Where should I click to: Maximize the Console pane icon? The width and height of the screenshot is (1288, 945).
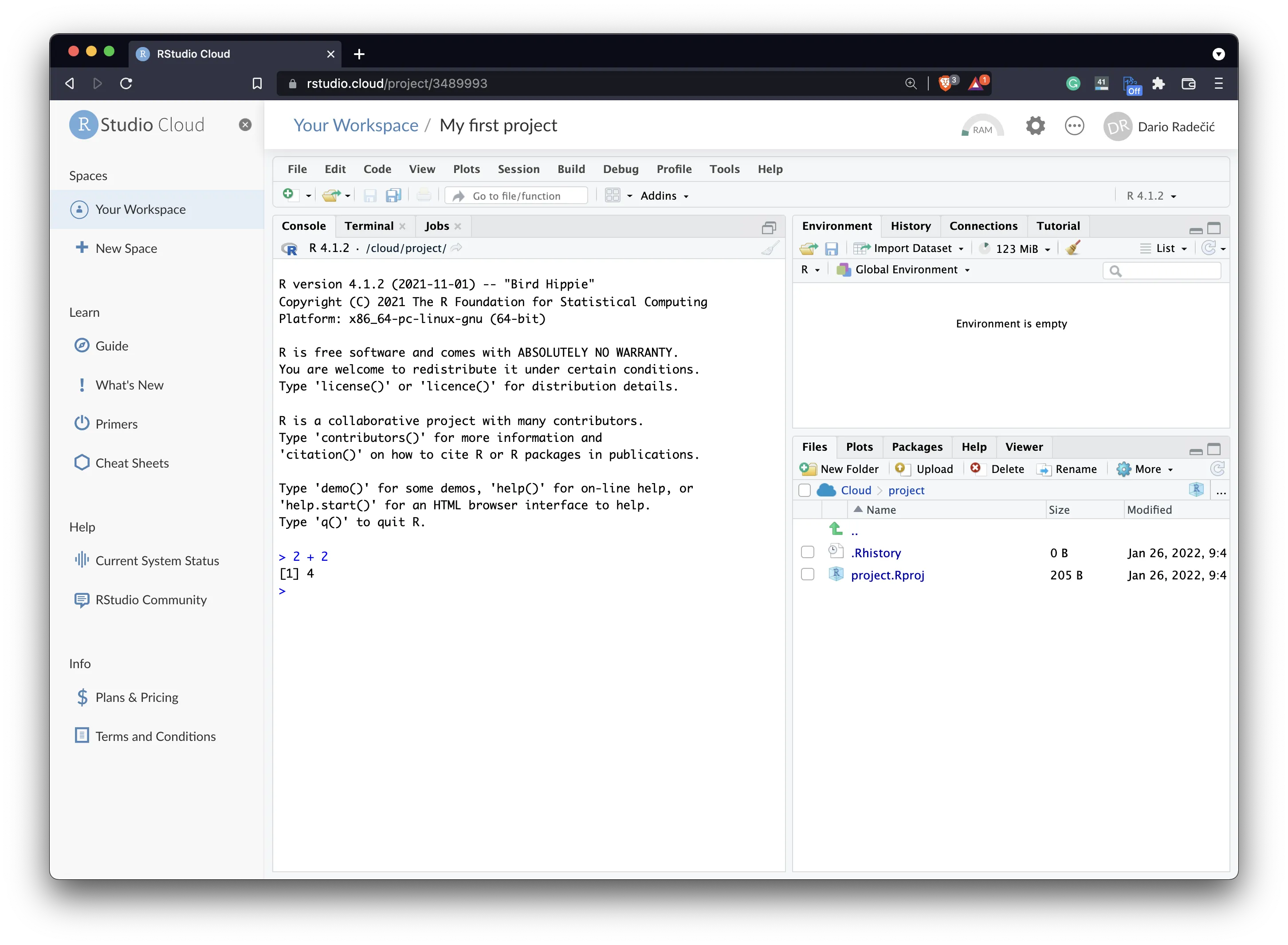769,228
